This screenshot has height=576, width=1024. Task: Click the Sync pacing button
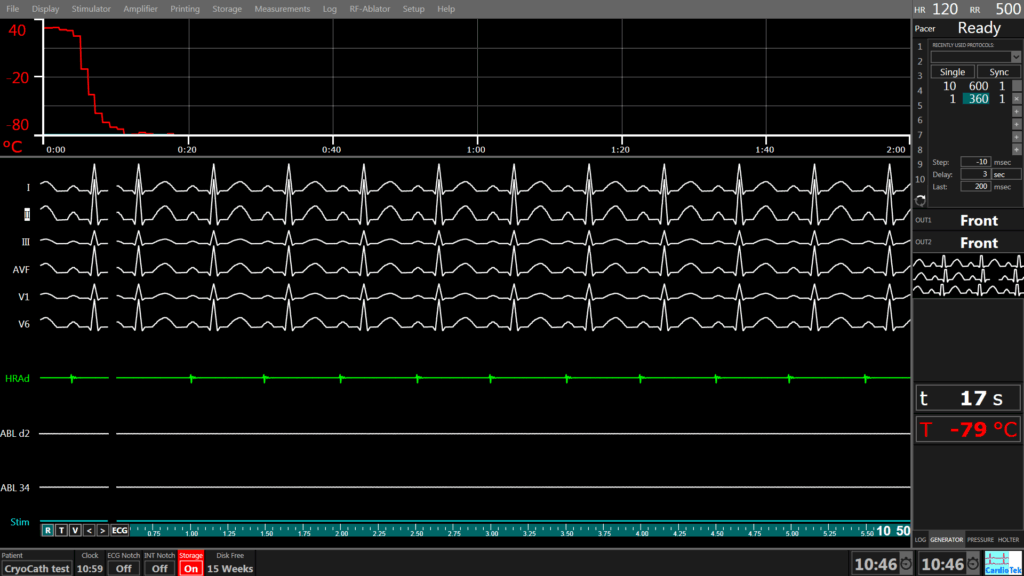coord(998,72)
